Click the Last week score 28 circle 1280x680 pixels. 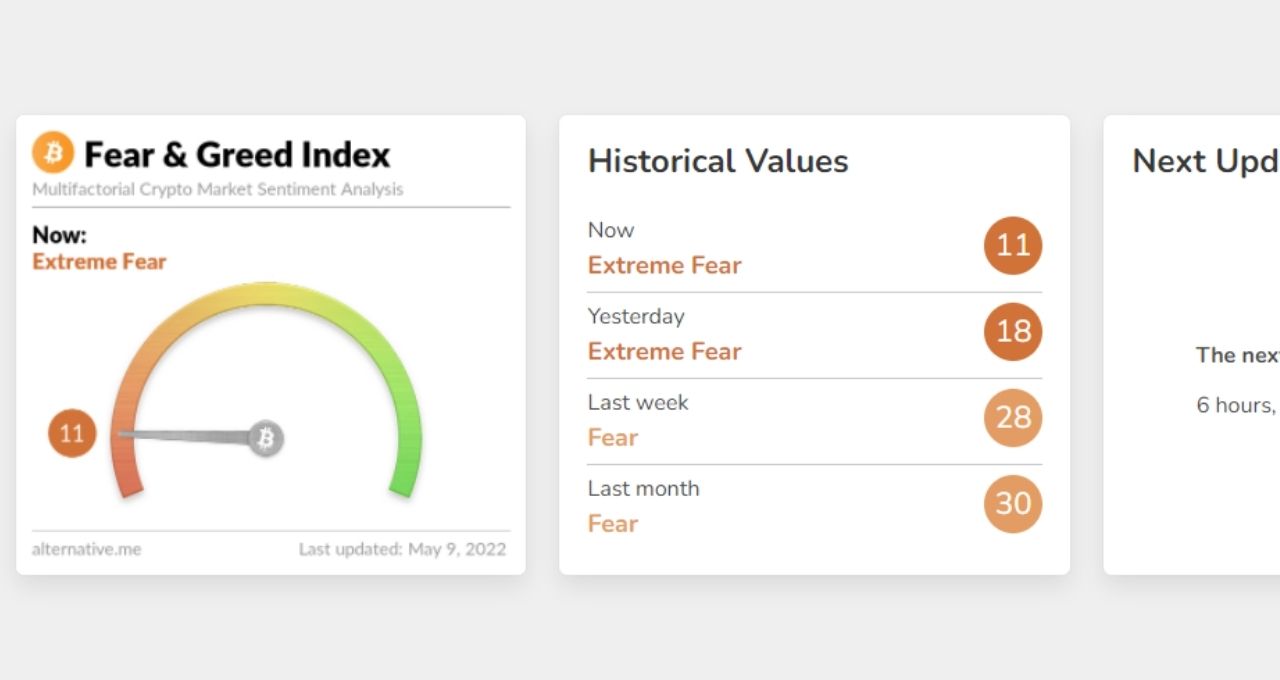click(x=1012, y=417)
